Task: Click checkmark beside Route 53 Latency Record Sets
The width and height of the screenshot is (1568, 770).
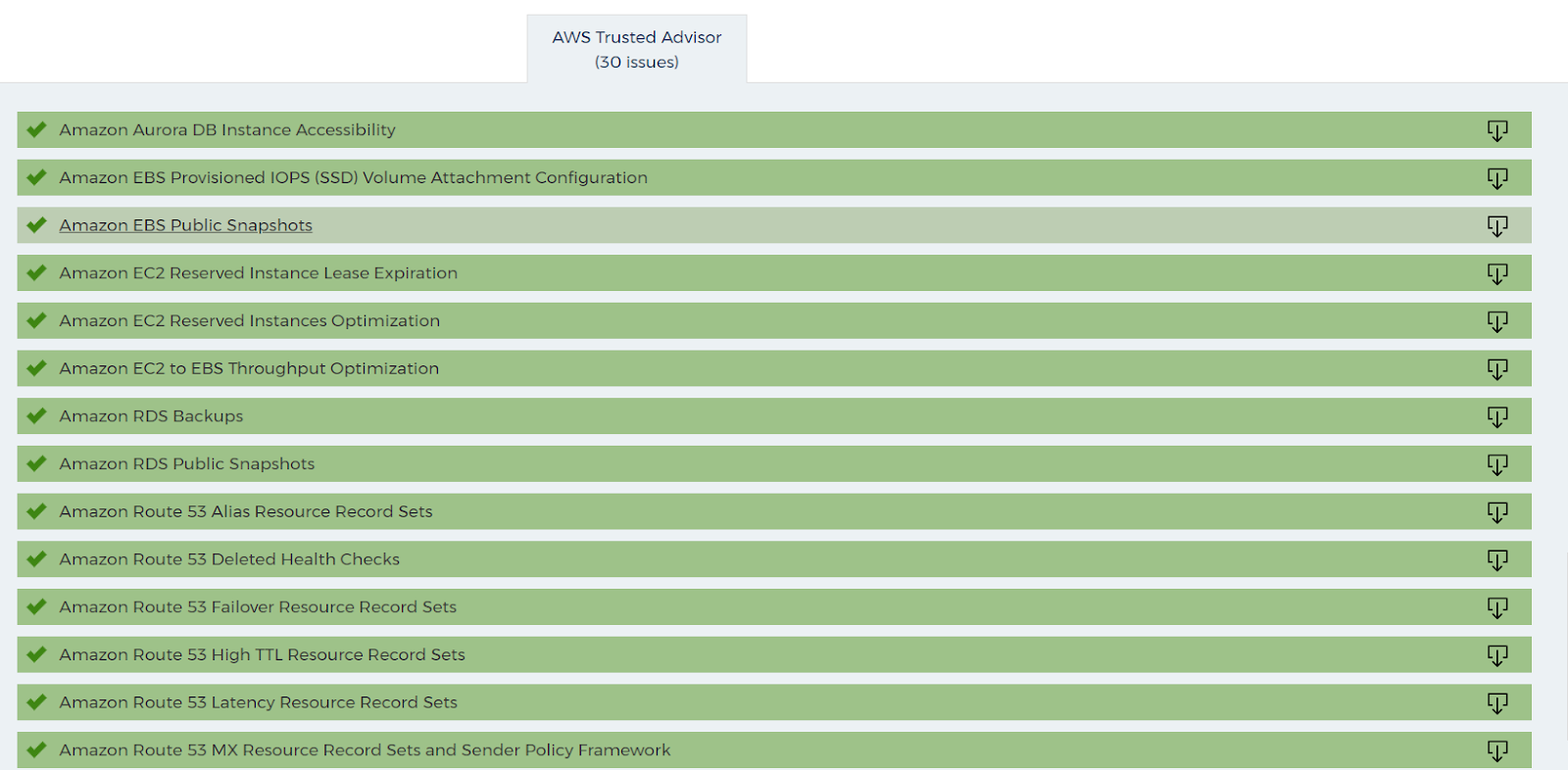Action: pos(37,701)
